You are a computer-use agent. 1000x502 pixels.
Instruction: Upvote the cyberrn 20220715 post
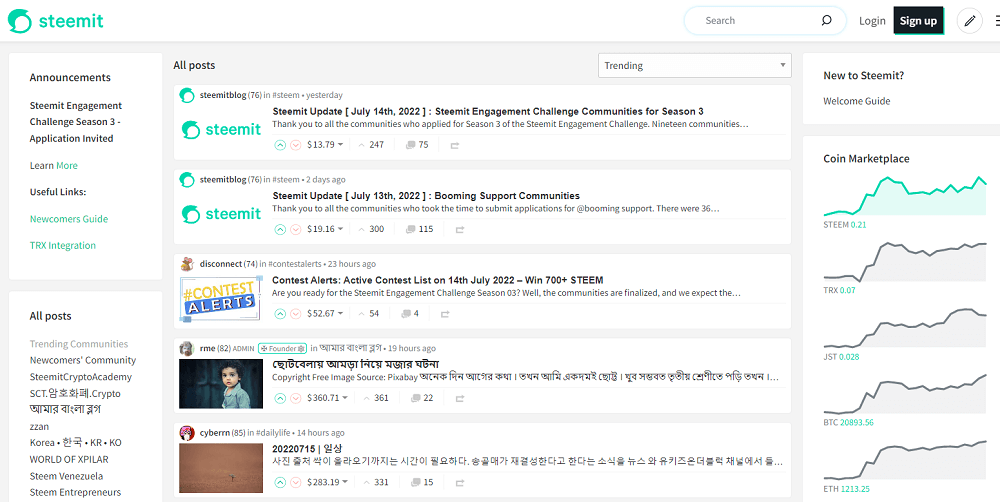tap(280, 482)
